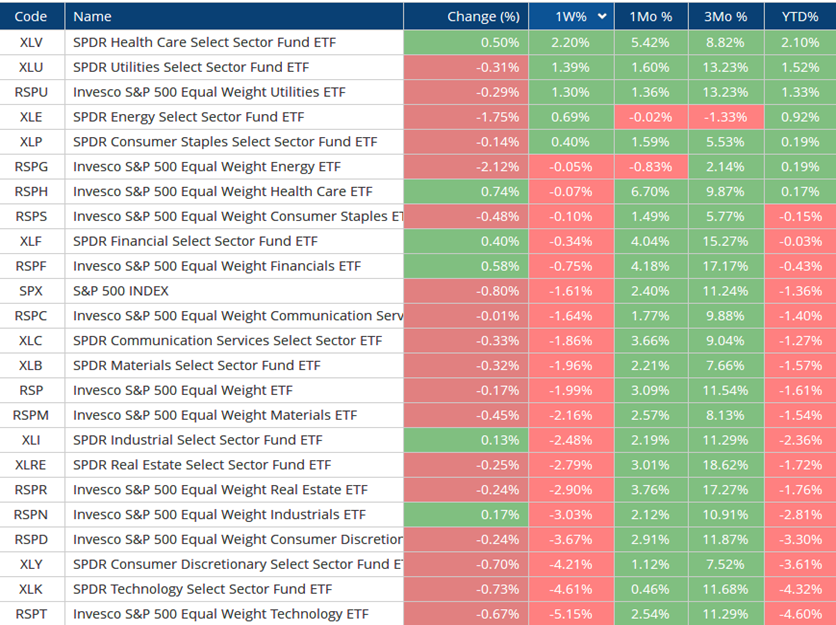Open Invesco Equal Weight Materials ETF name
Image resolution: width=836 pixels, height=625 pixels.
[x=215, y=415]
